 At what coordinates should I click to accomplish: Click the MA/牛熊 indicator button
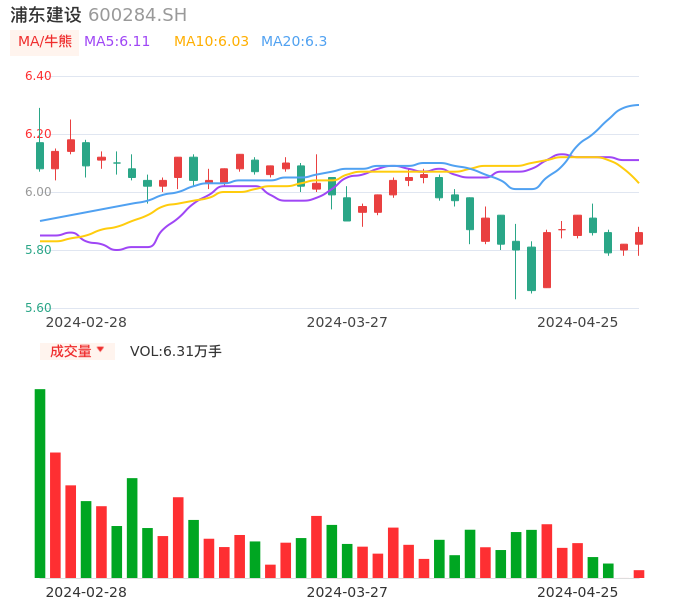pos(45,42)
